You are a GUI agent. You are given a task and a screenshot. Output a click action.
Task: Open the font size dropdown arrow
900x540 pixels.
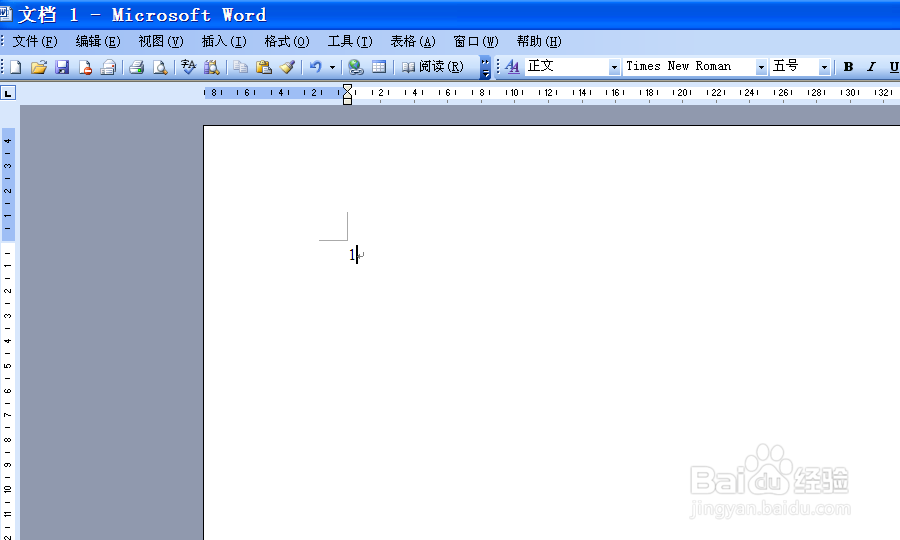pos(824,67)
